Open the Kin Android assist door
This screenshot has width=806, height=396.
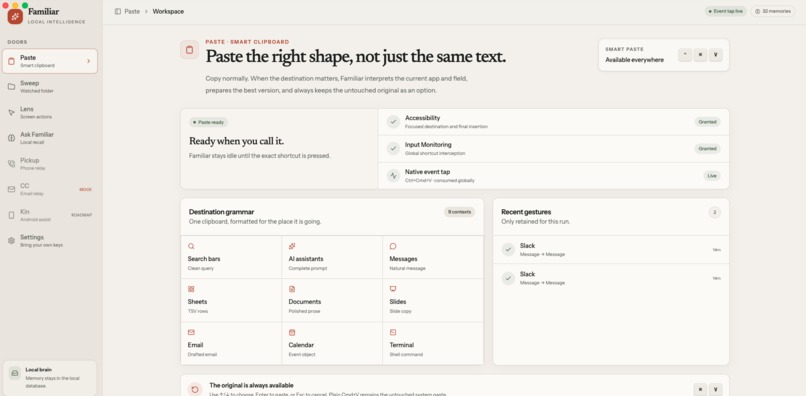[x=50, y=215]
